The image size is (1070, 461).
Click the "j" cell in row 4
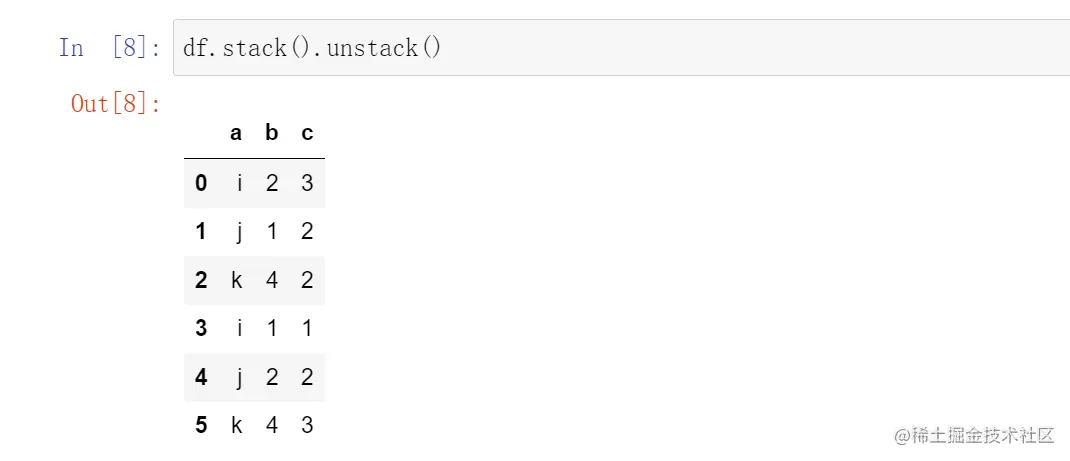(239, 377)
